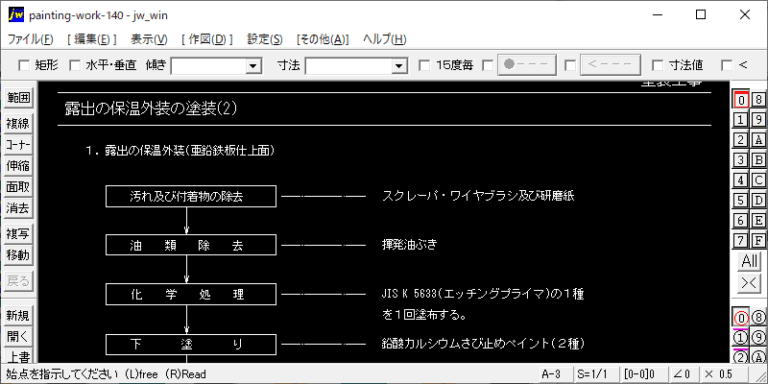Select the 範囲 (range) tool
The height and width of the screenshot is (384, 768).
(18, 98)
